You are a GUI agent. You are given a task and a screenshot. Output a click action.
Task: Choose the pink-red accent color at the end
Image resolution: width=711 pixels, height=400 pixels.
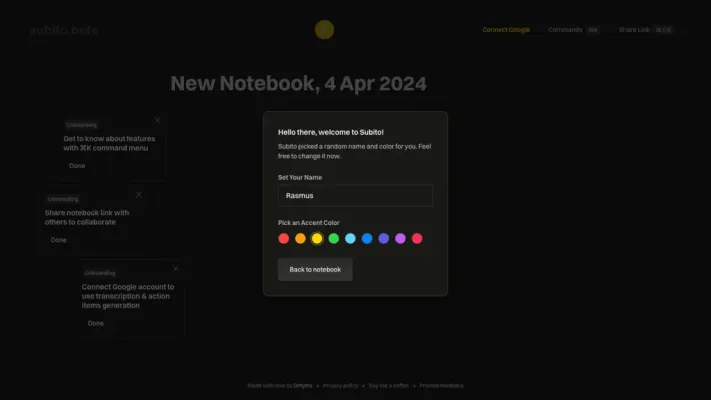pyautogui.click(x=417, y=238)
